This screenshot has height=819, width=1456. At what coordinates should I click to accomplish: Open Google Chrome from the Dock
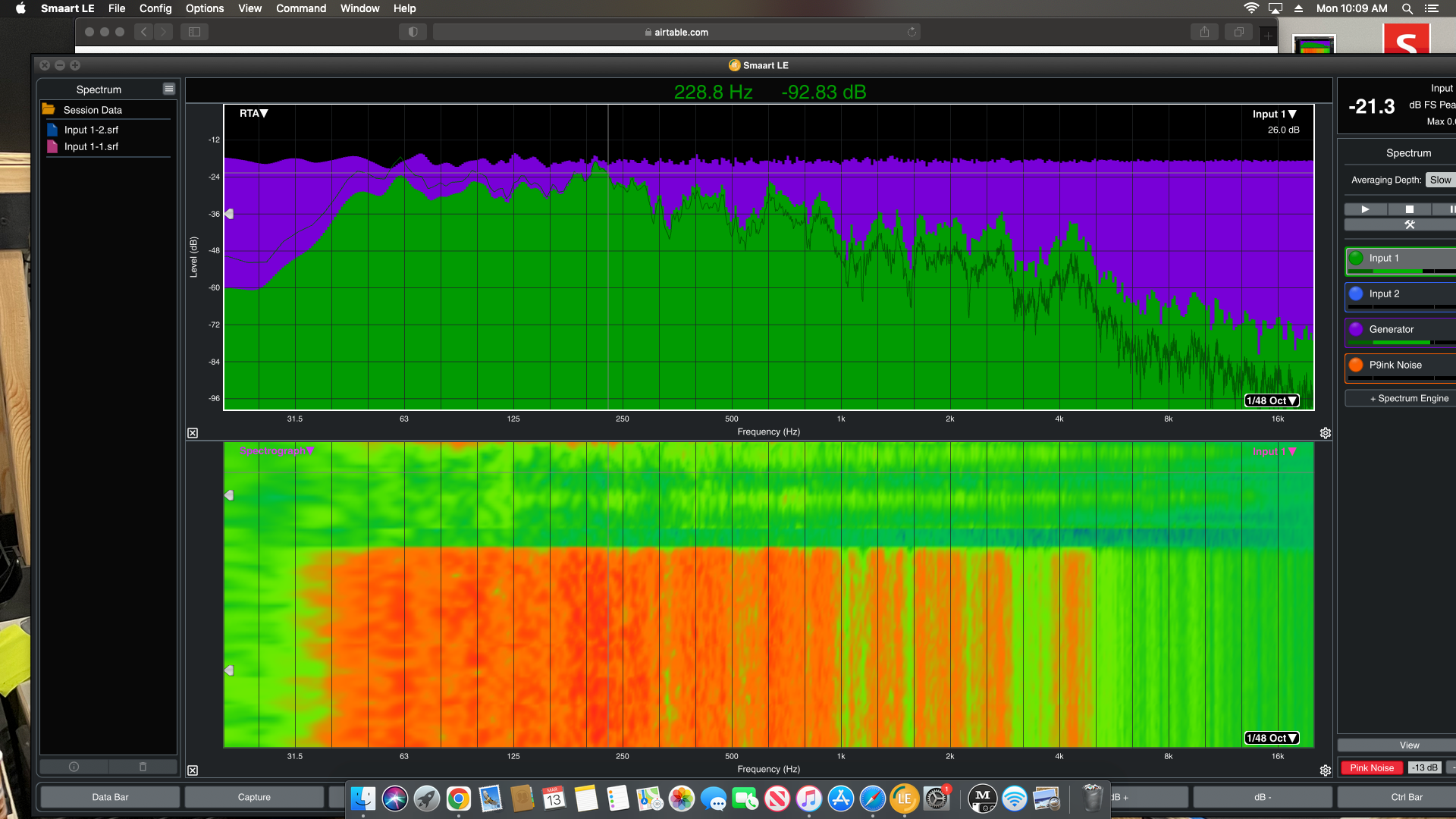(459, 799)
